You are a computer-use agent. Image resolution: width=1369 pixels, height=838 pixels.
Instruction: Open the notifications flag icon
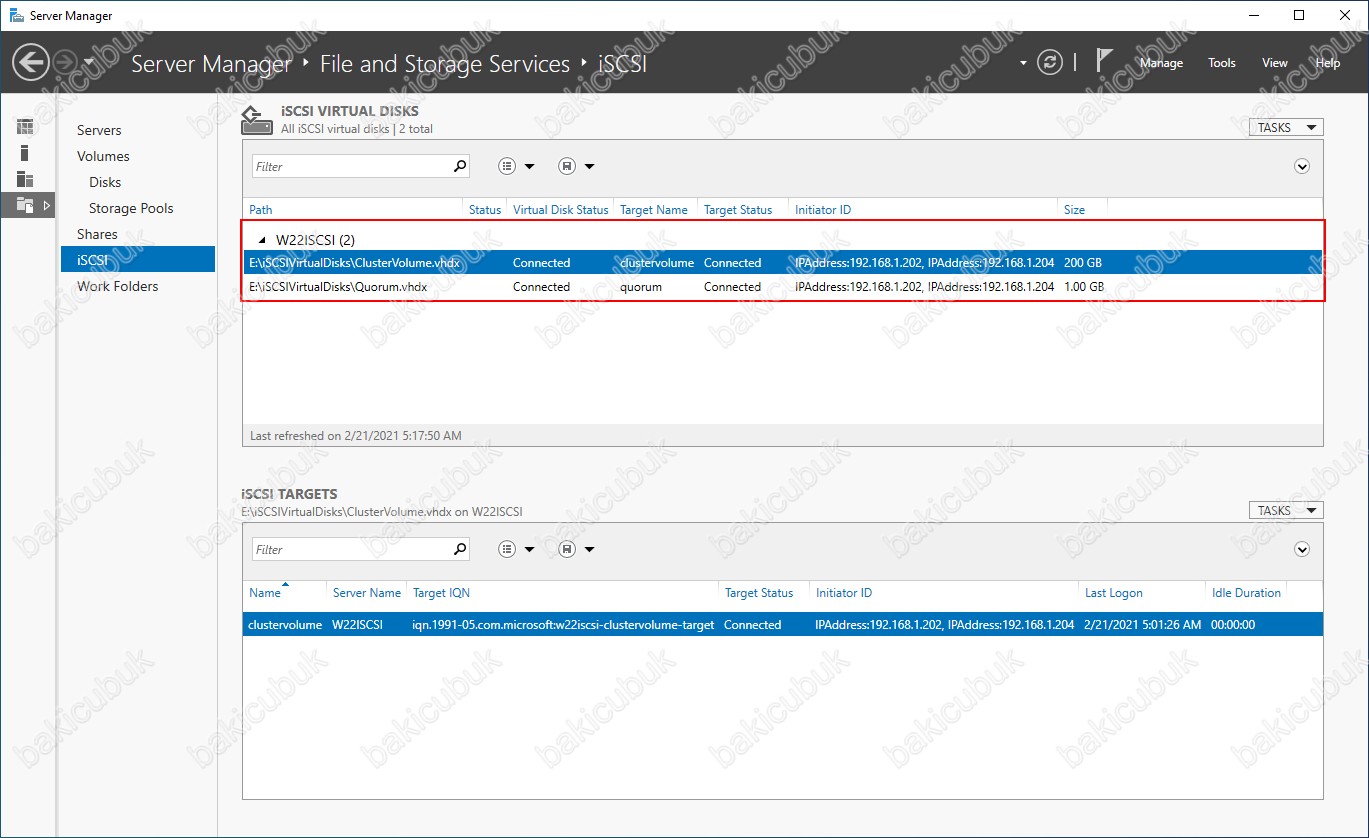click(1104, 61)
